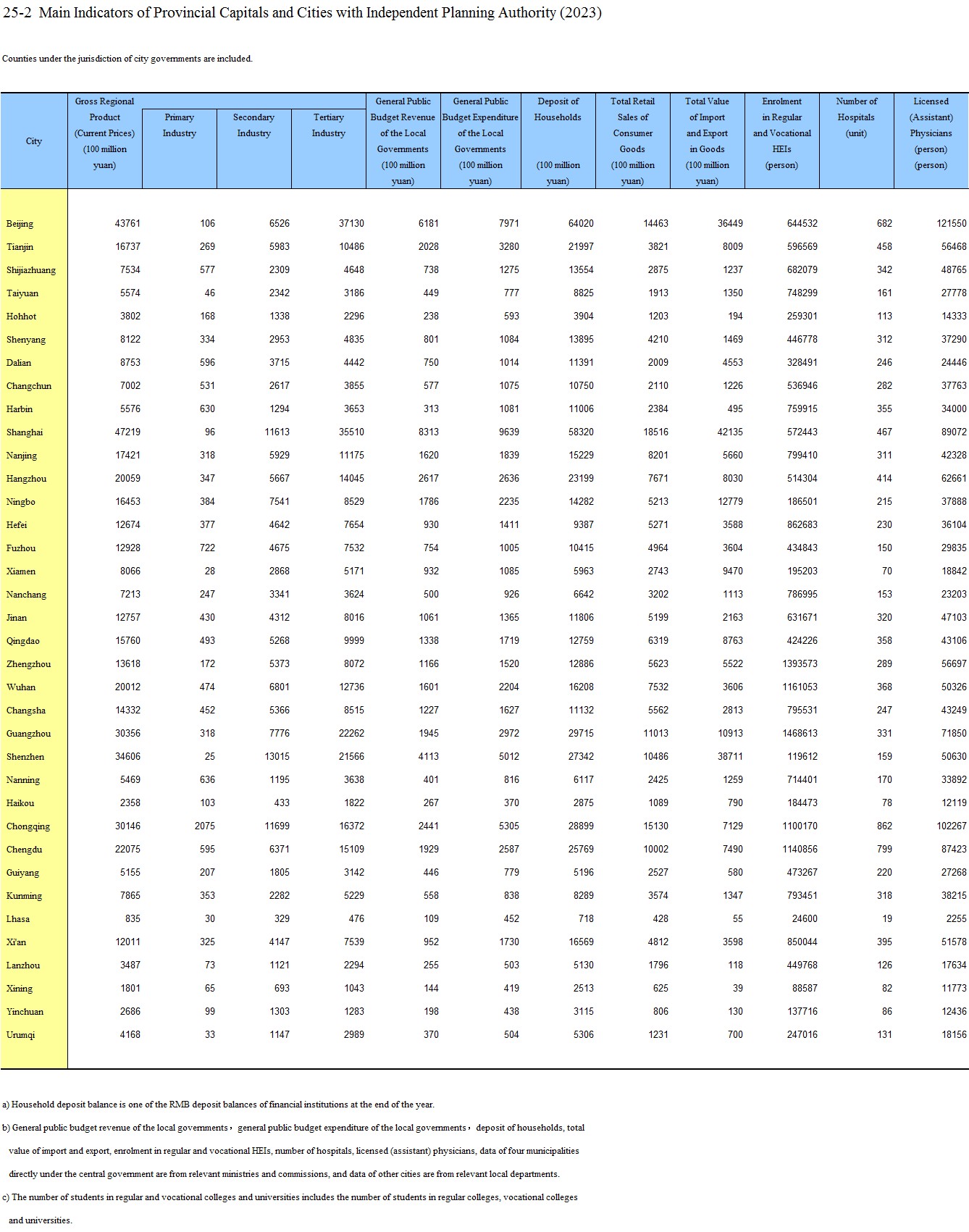
Task: Click the Shanghai city name cell
Action: pos(25,432)
